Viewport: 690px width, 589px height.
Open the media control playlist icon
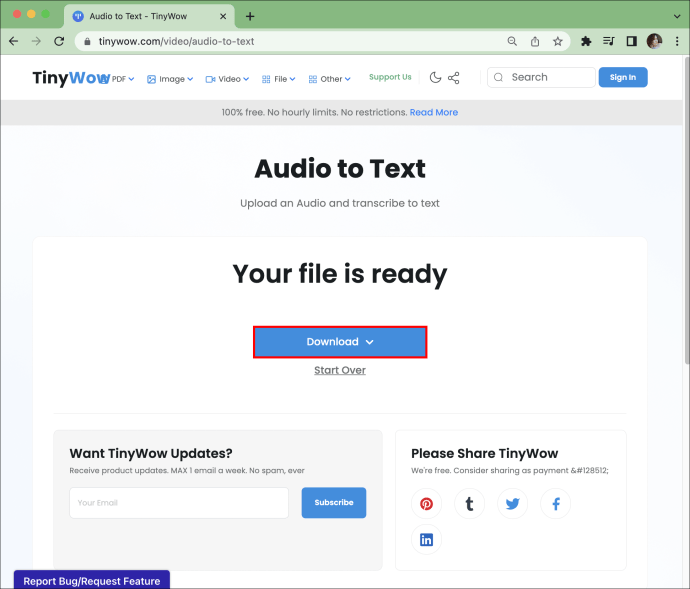[609, 41]
